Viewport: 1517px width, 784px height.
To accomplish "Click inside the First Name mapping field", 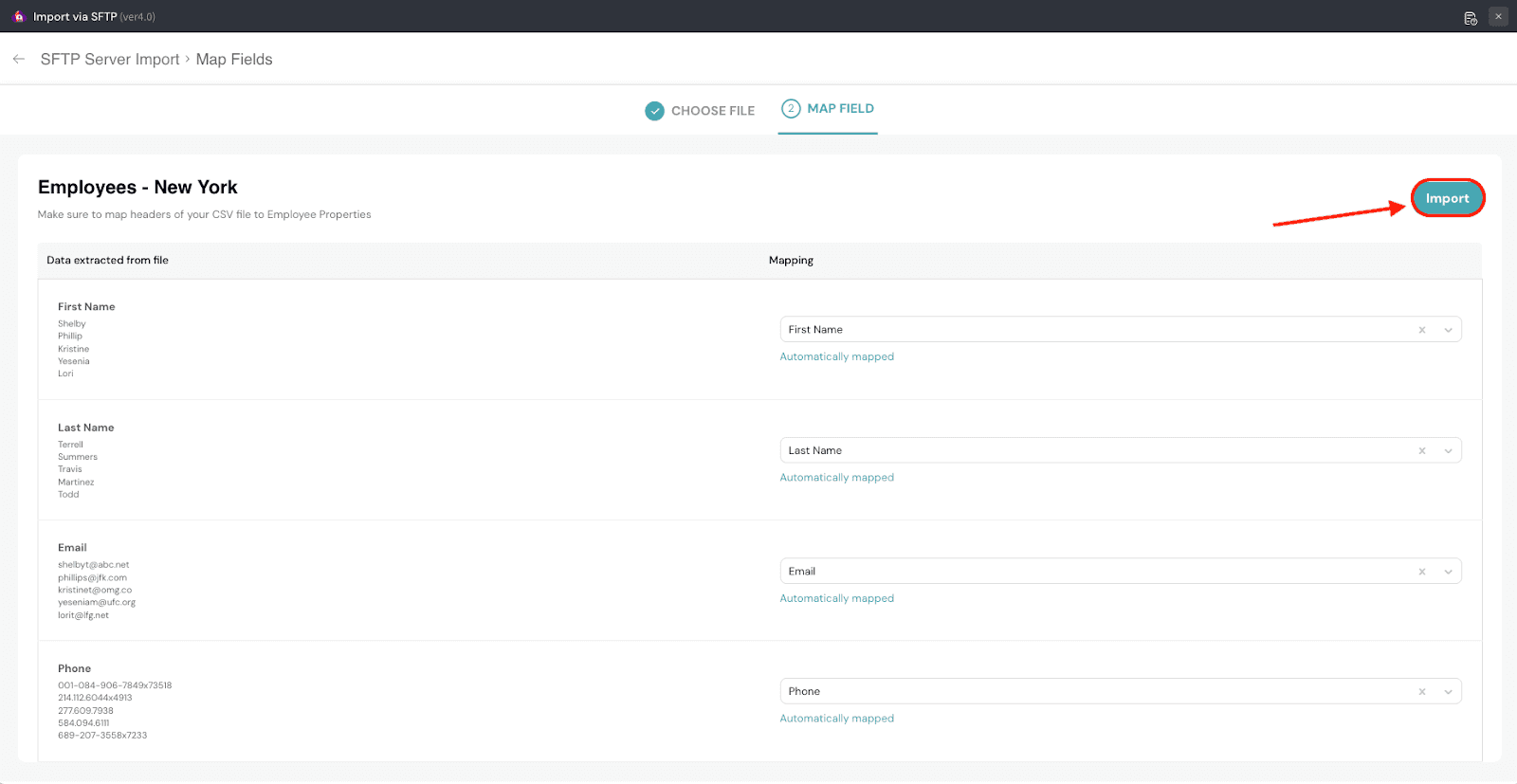I will [x=1090, y=330].
